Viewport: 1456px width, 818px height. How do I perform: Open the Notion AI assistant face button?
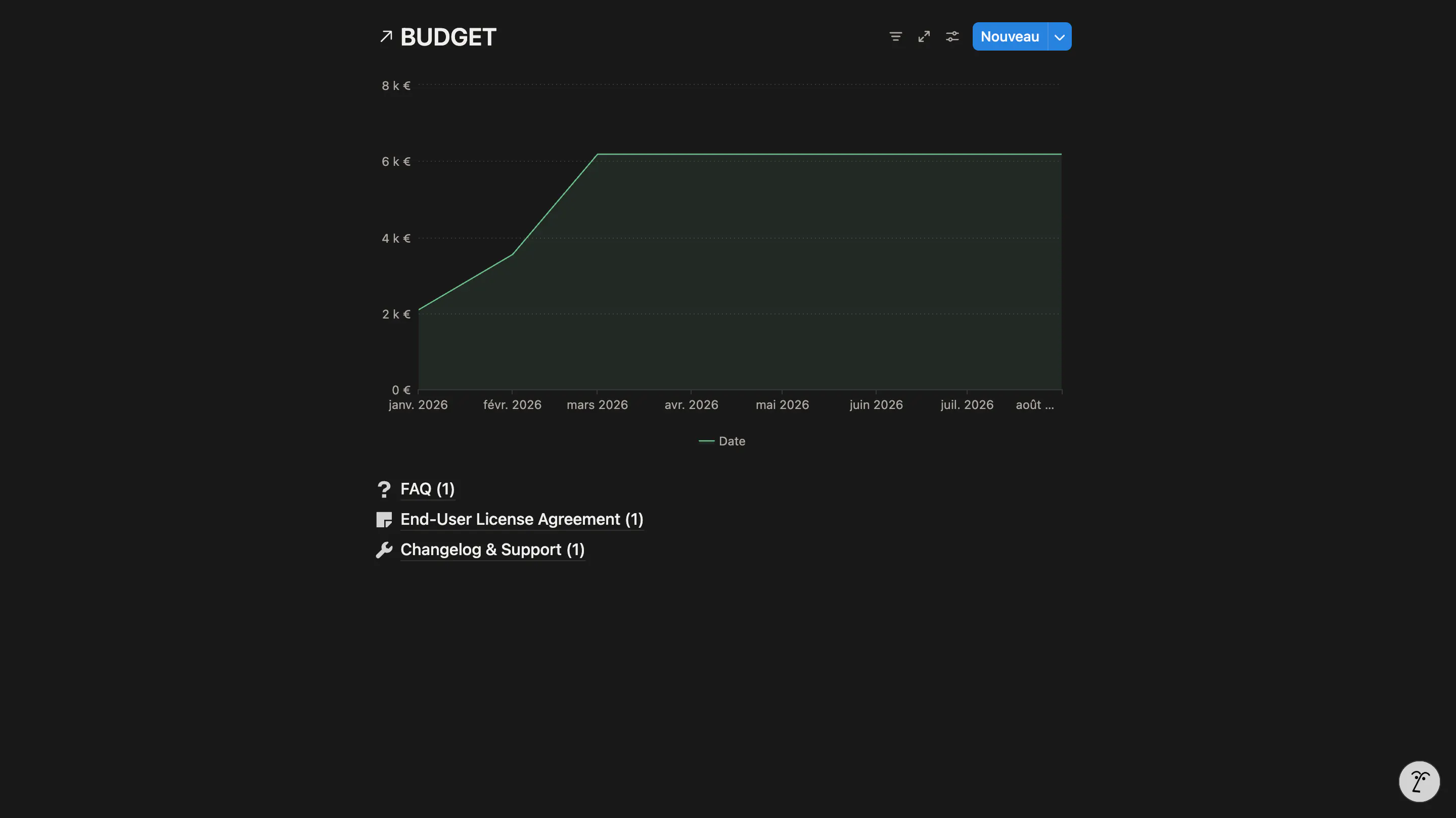[x=1419, y=782]
